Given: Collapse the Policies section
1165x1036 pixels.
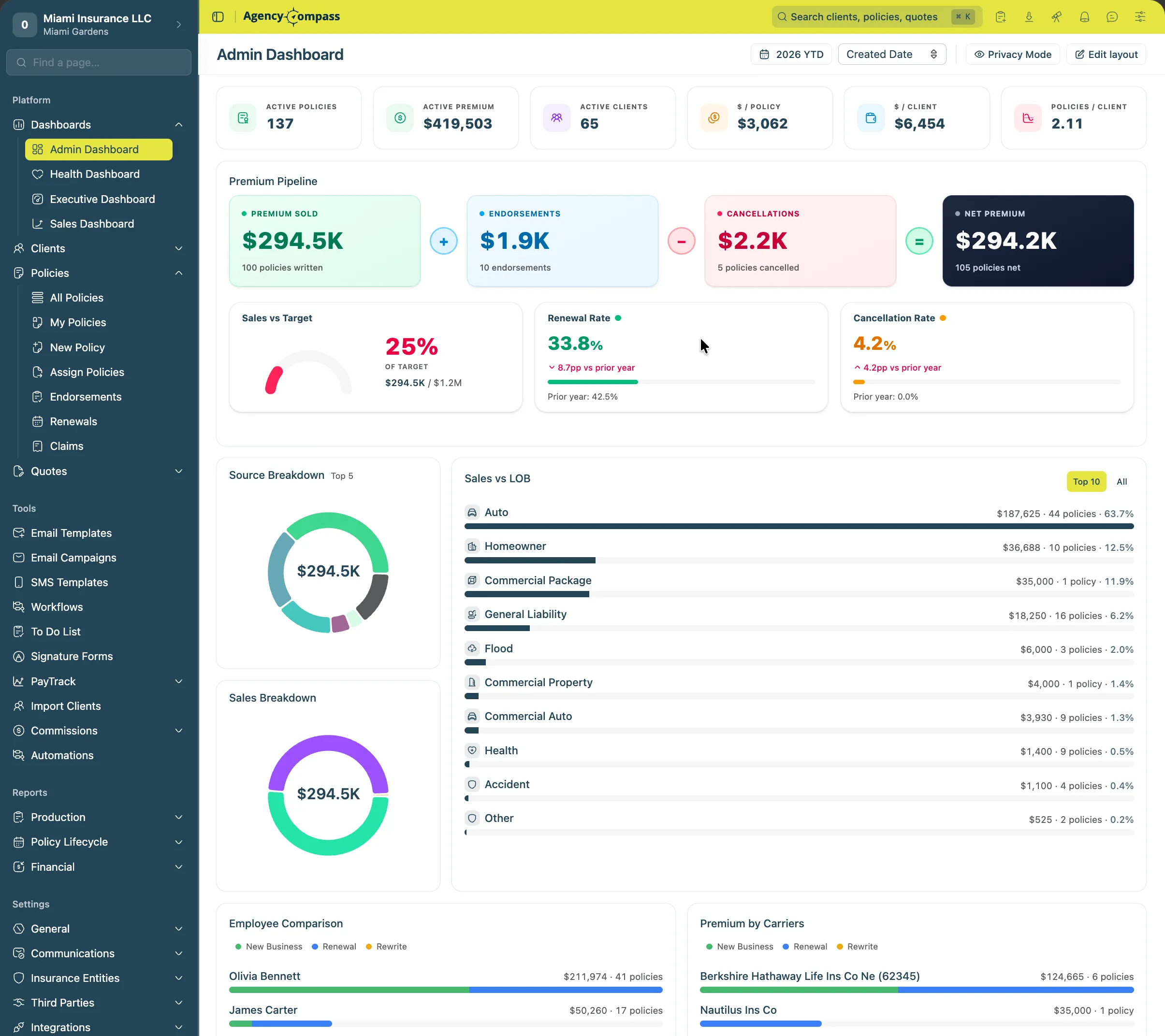Looking at the screenshot, I should [x=99, y=273].
